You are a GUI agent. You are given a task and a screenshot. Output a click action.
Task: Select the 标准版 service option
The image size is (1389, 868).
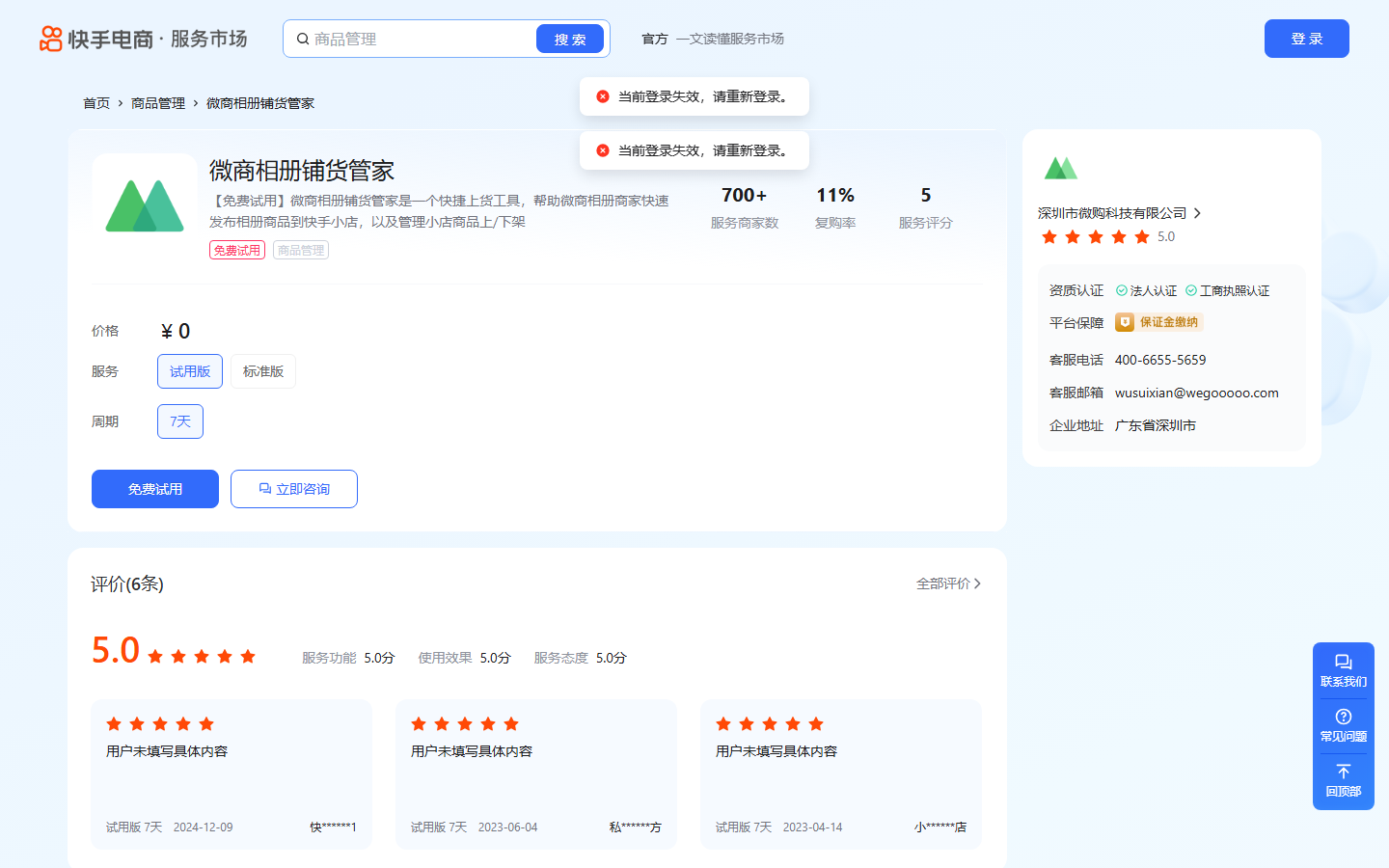(x=263, y=371)
